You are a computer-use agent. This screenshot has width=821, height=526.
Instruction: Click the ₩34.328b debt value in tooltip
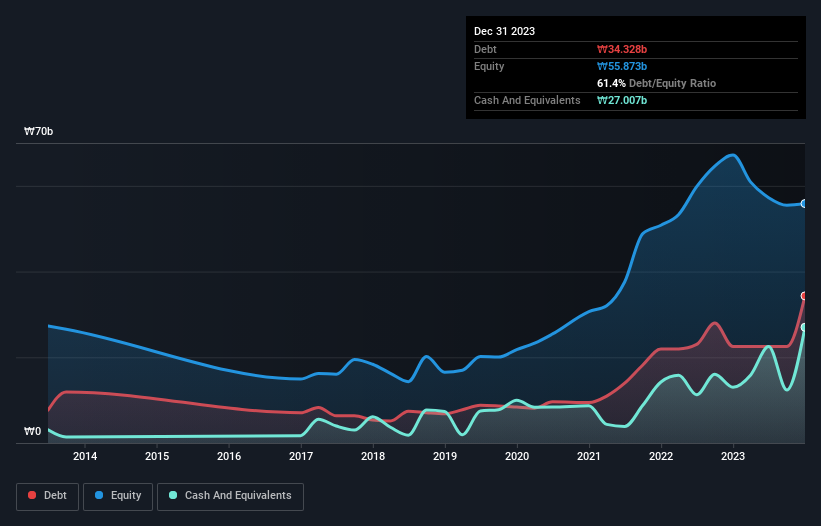(x=622, y=49)
